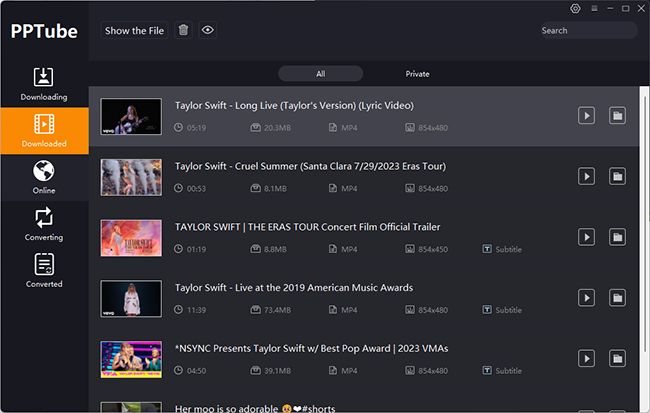Open folder for American Music Awards video

[x=617, y=298]
